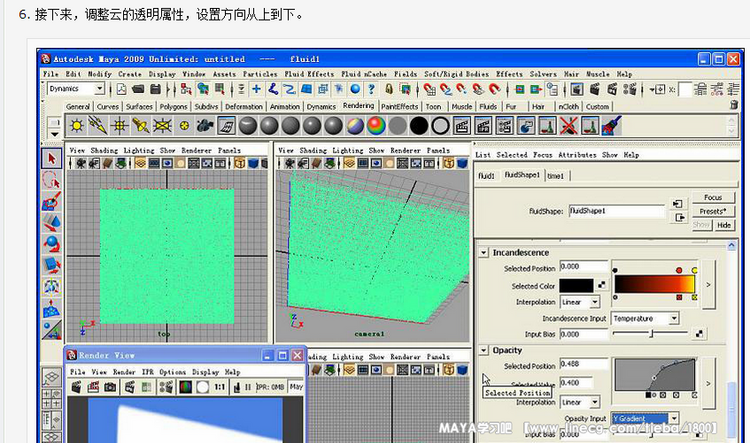Click the fluidShape name input field

617,211
